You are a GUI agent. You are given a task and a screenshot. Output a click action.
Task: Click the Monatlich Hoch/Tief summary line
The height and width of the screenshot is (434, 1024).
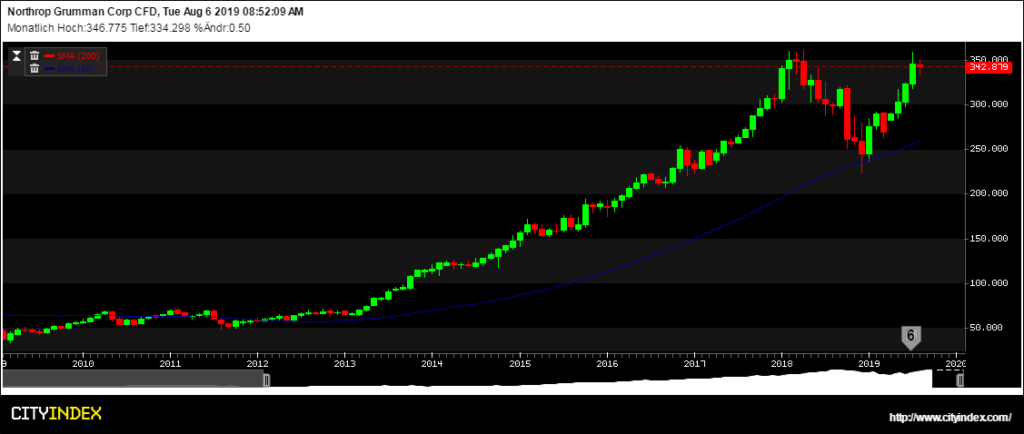(x=129, y=27)
